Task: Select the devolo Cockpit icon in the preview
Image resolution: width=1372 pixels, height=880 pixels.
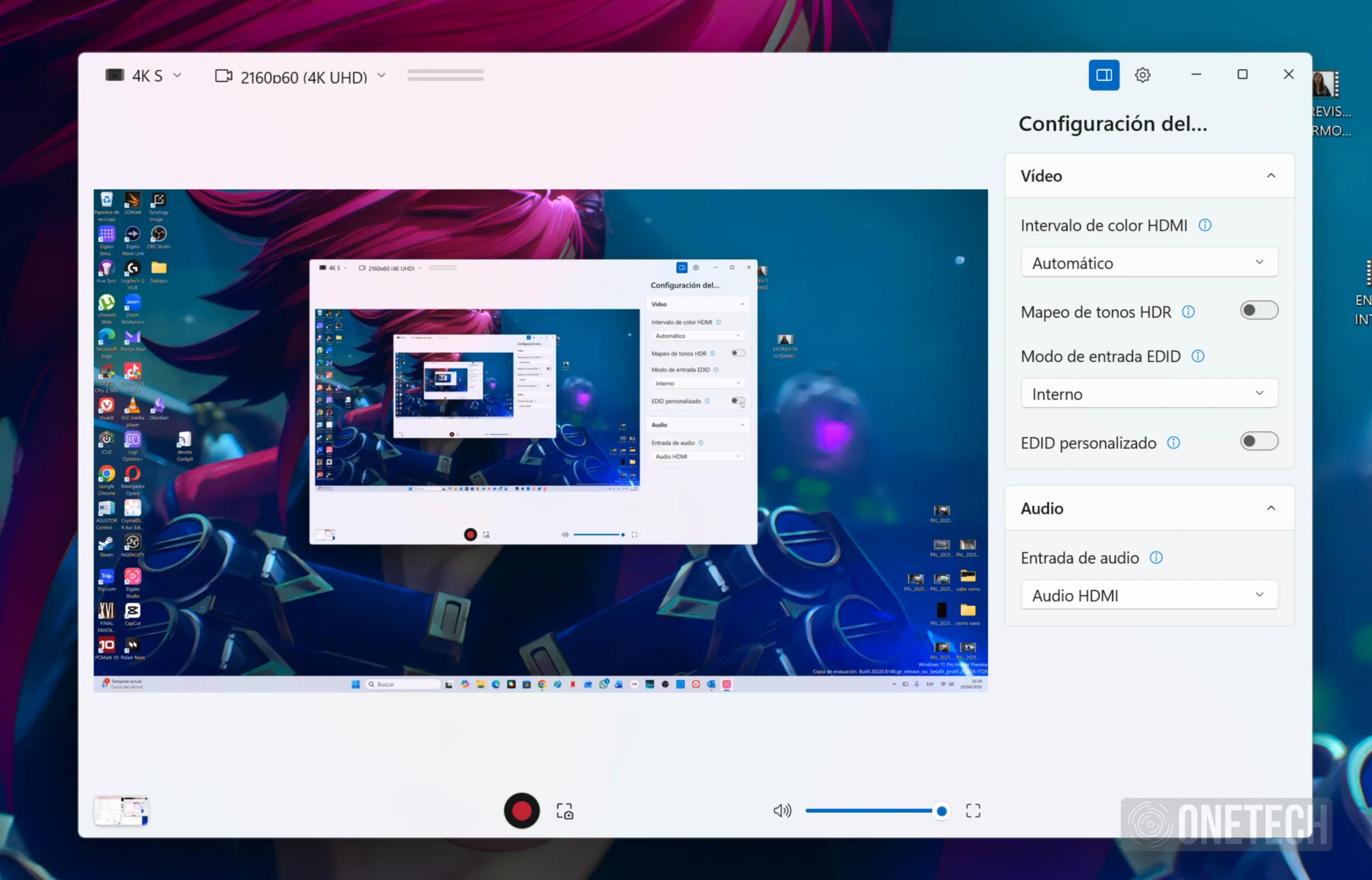Action: 184,446
